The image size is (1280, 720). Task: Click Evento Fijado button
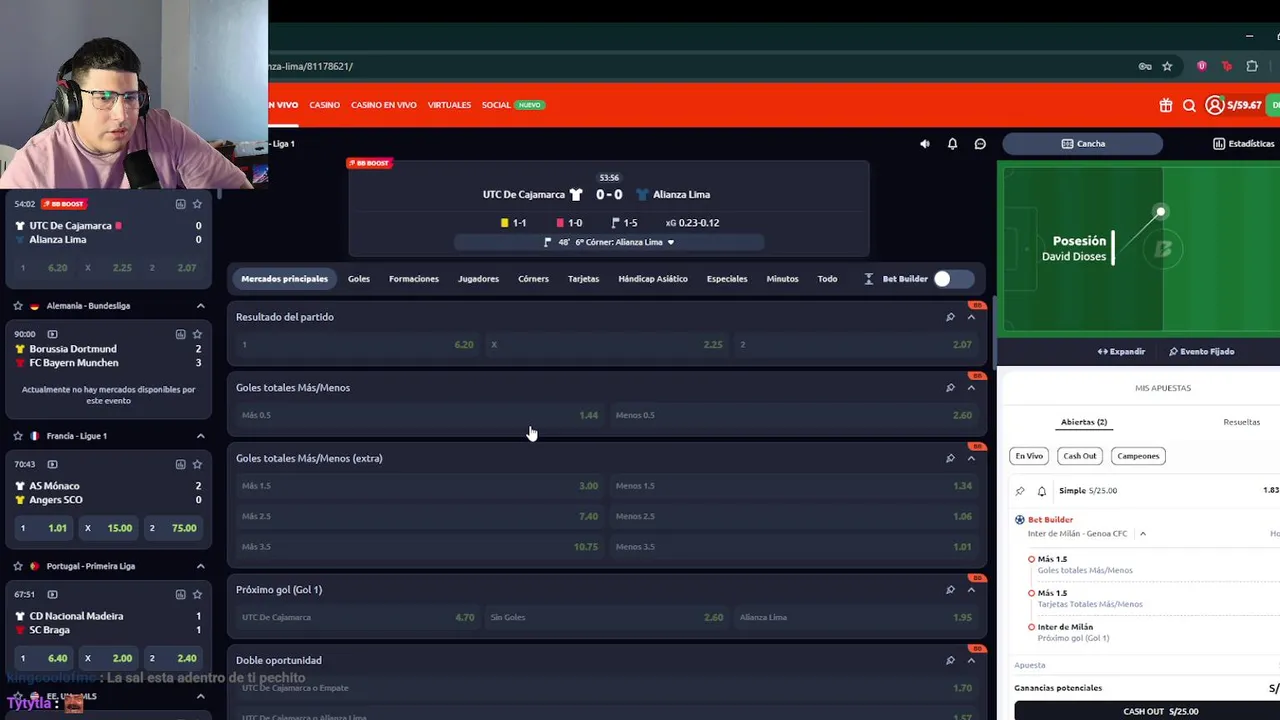coord(1201,352)
